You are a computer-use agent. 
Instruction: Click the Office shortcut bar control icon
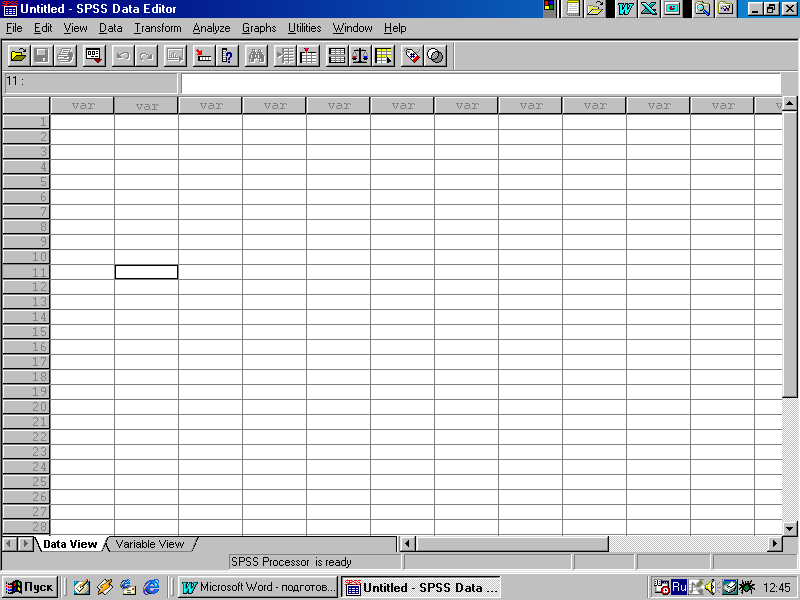549,6
